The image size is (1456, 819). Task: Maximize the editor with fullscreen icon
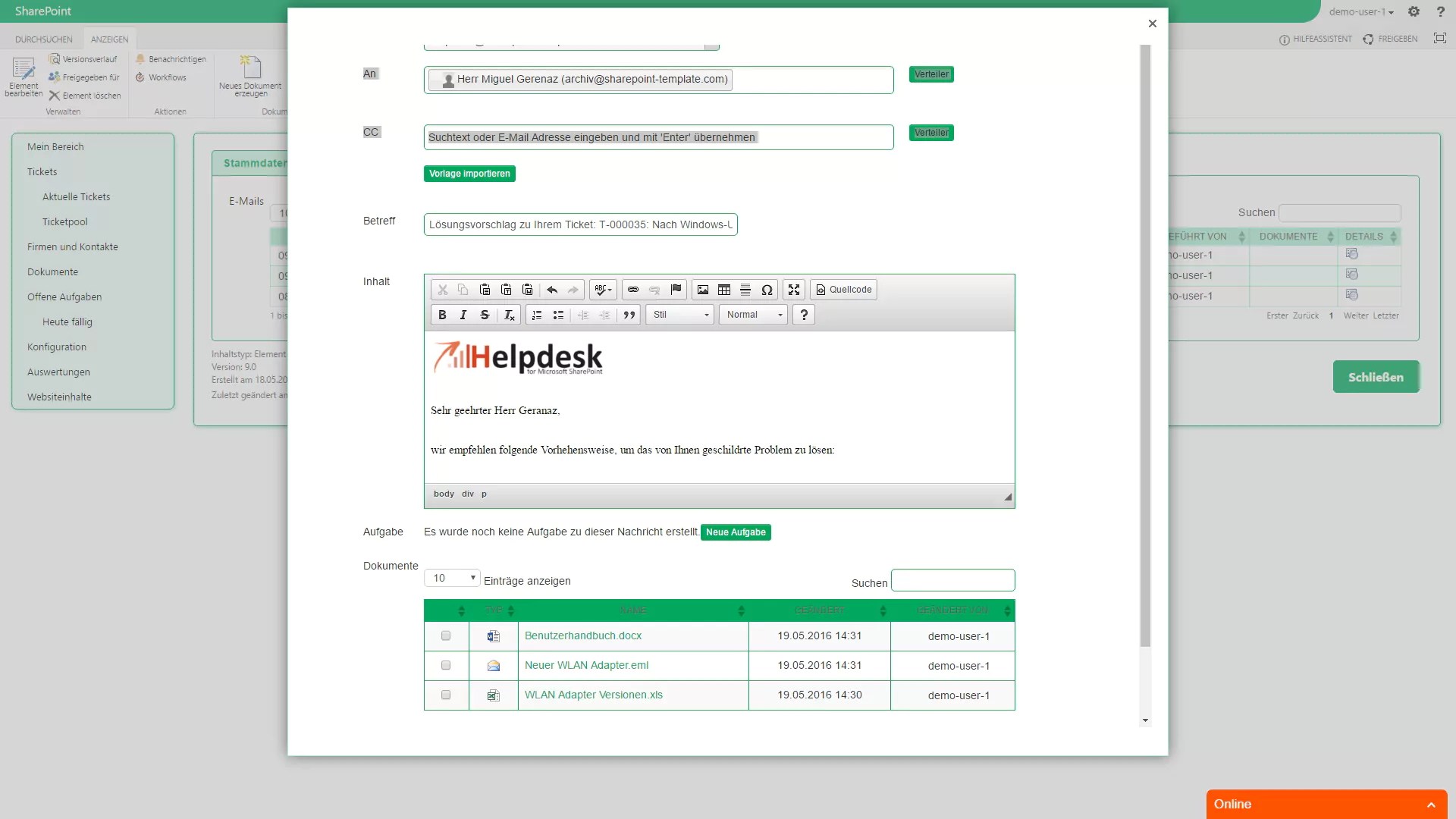(794, 290)
